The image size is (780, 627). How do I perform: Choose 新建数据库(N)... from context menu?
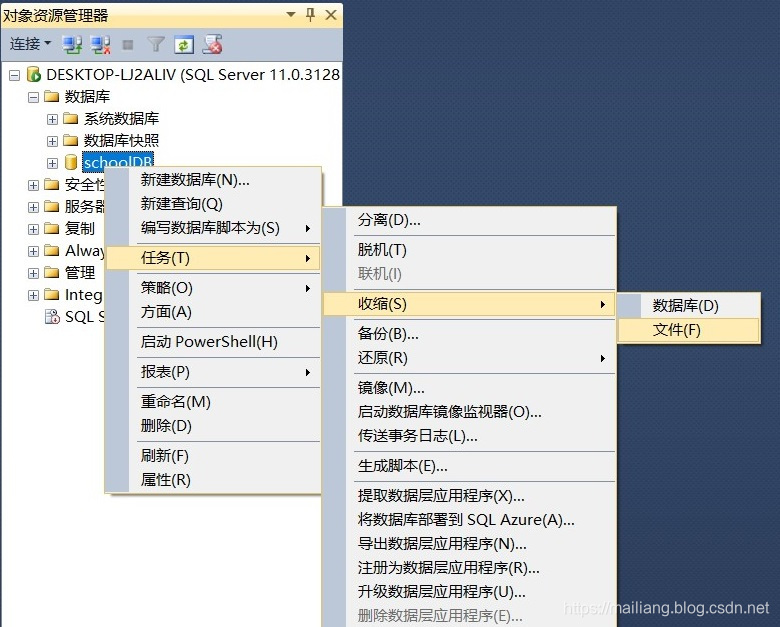213,180
